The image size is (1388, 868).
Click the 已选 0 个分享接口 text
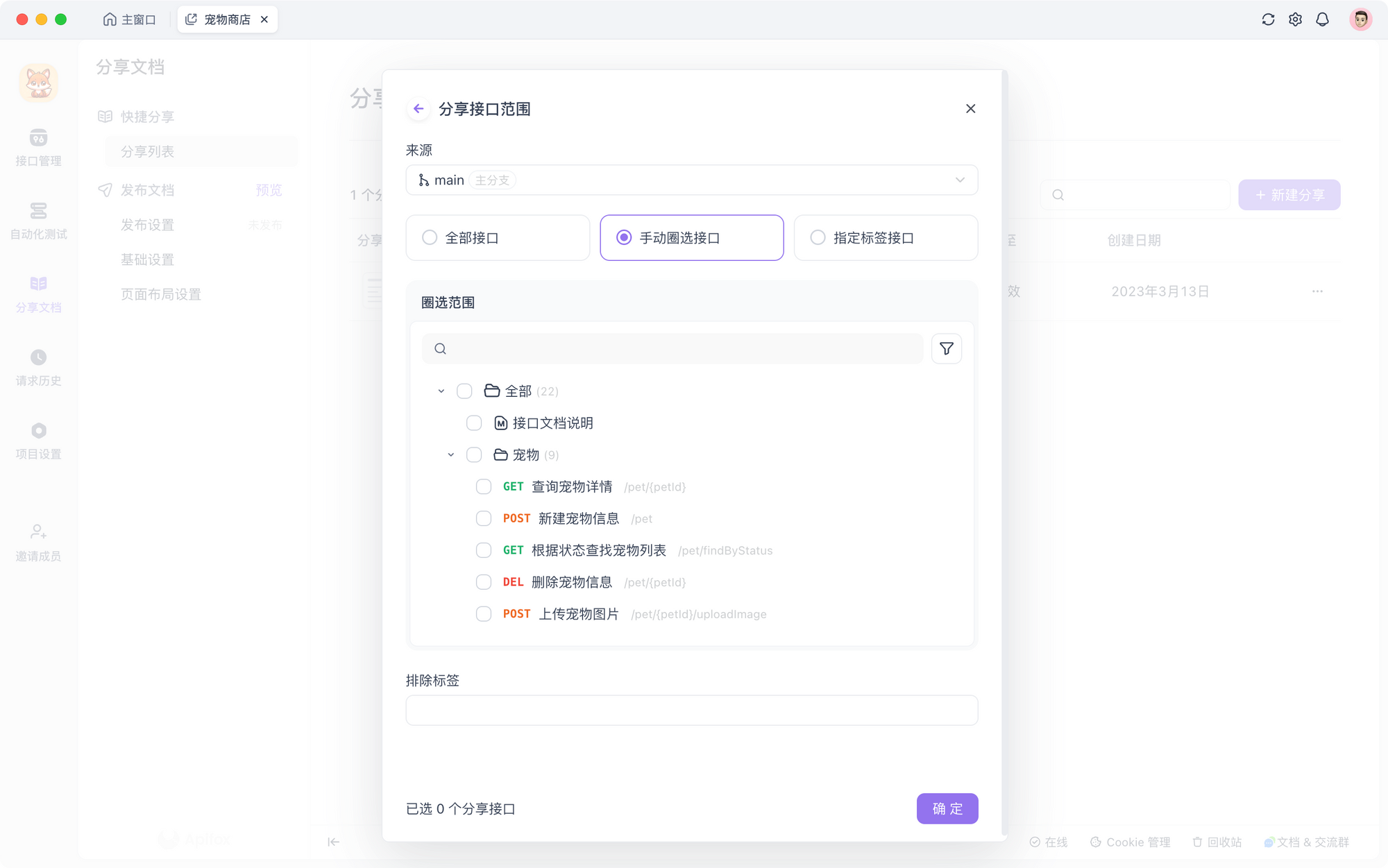(x=461, y=808)
